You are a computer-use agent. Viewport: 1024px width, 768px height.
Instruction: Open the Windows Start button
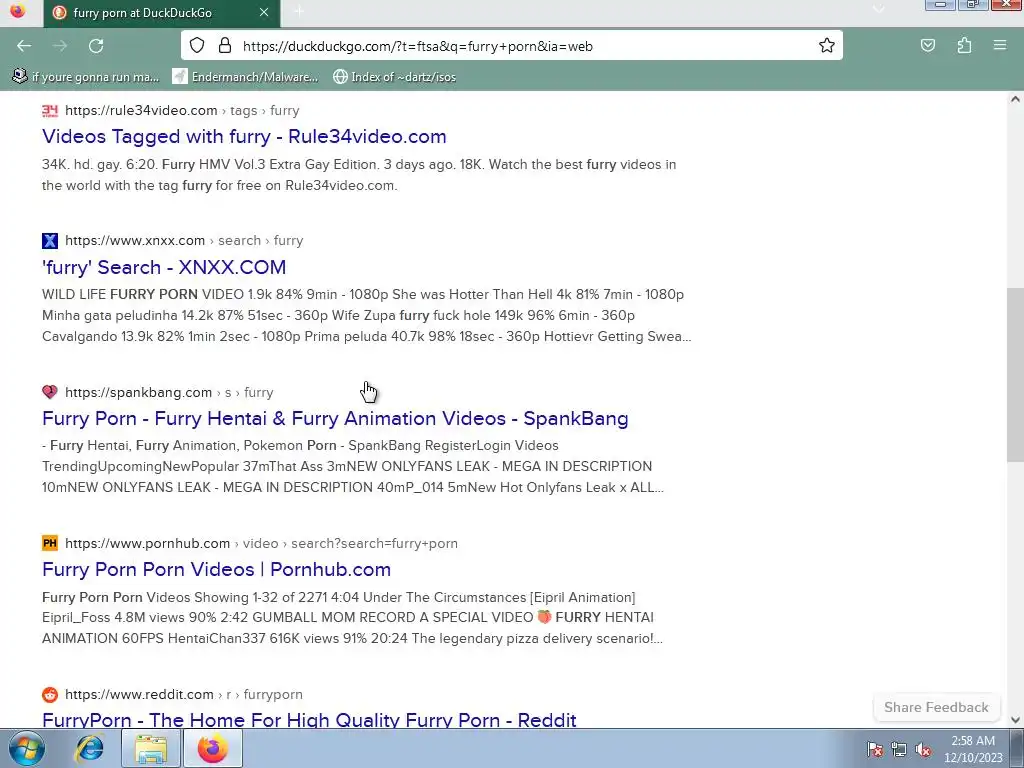click(x=27, y=748)
